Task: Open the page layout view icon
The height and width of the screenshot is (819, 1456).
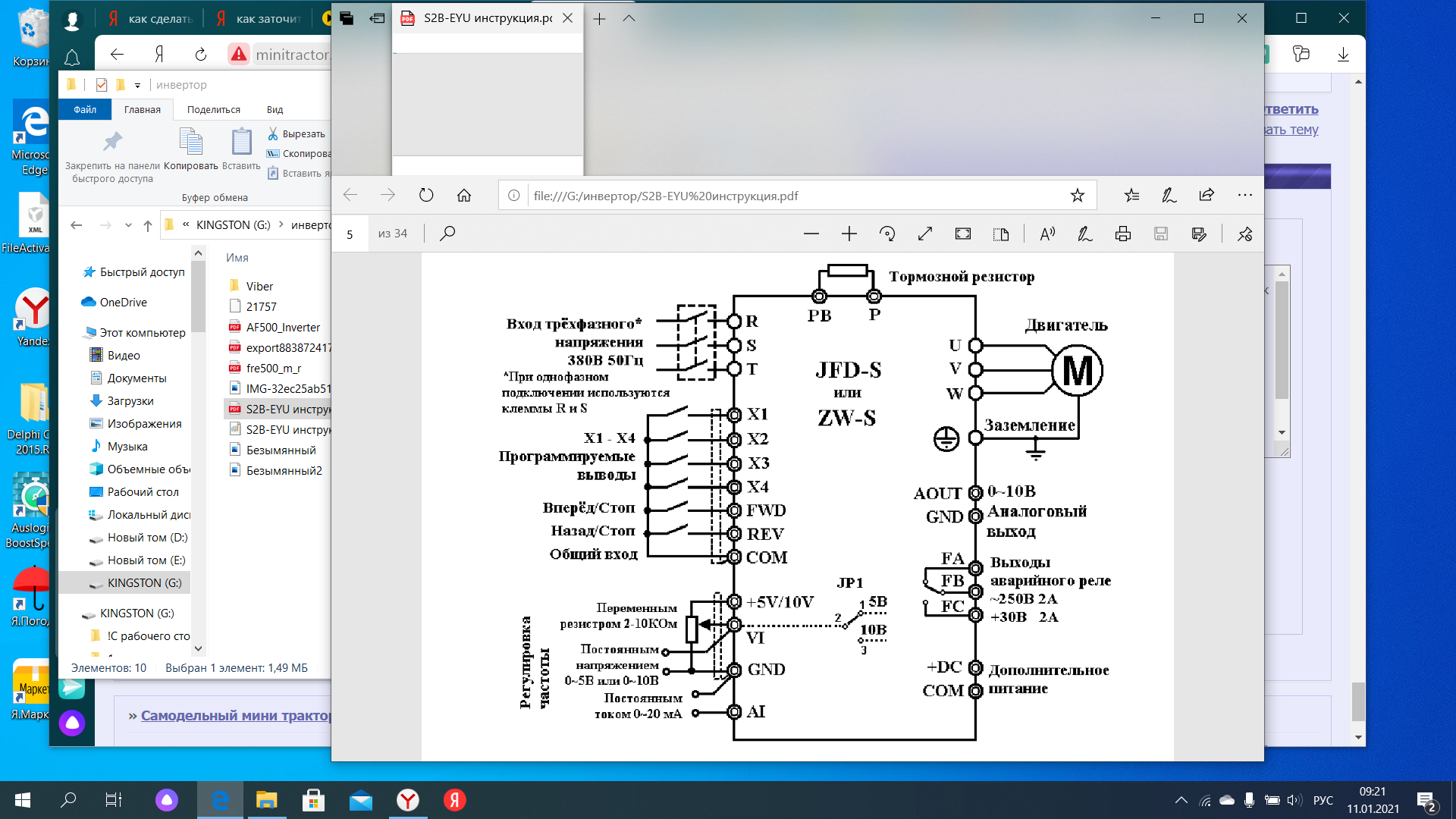Action: [x=1001, y=234]
